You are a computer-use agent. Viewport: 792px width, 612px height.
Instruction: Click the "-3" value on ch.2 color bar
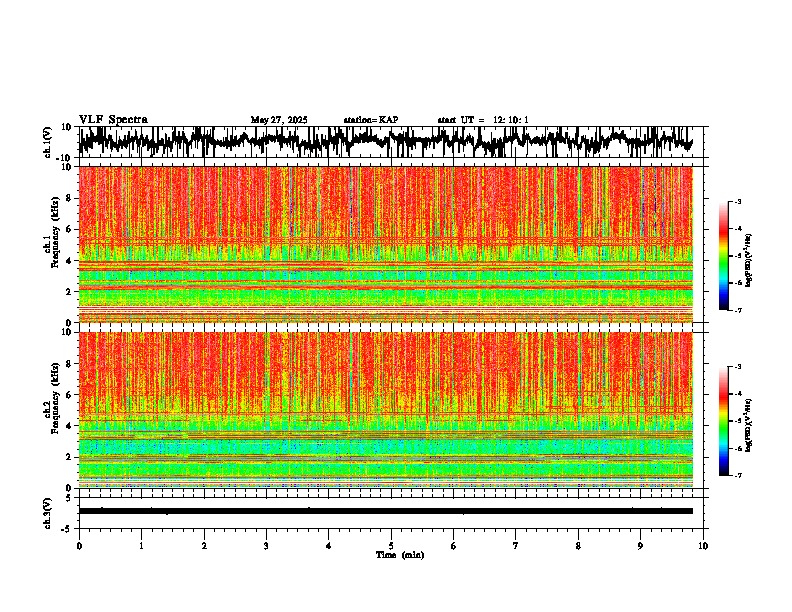pos(738,367)
